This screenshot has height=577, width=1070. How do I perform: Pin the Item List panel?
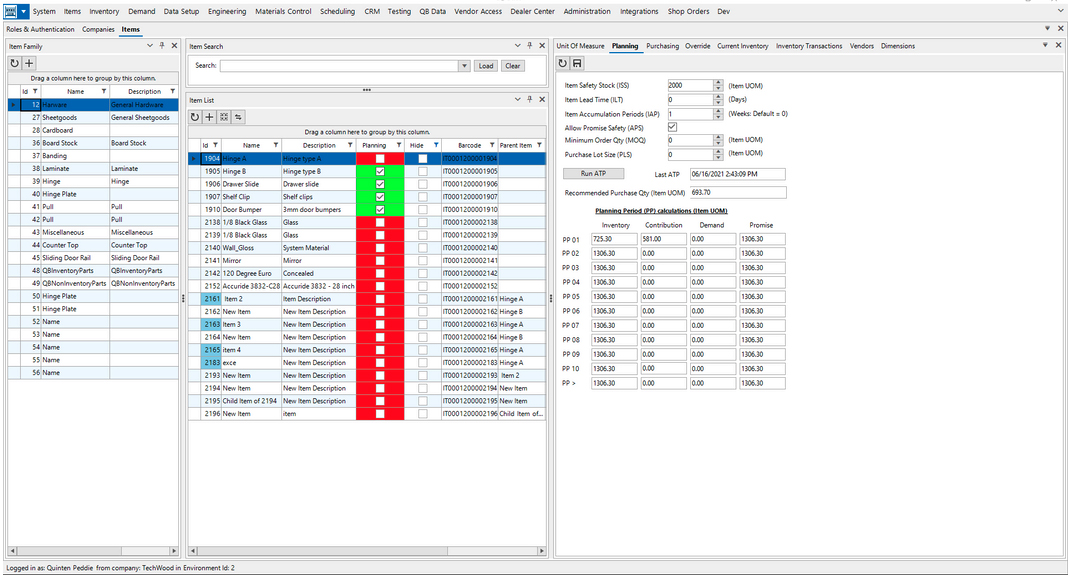coord(530,100)
